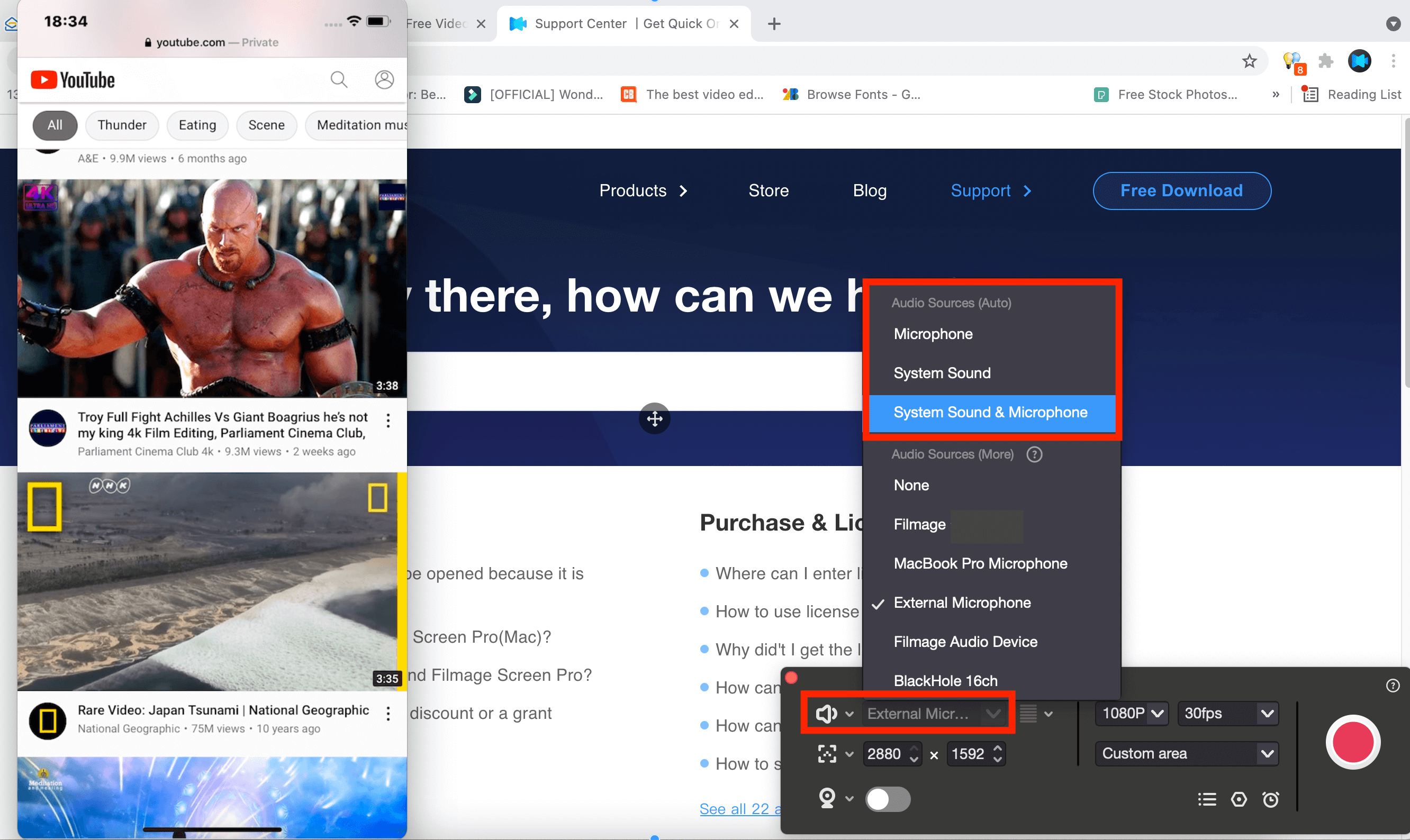Click the screen capture area icon

pos(827,754)
